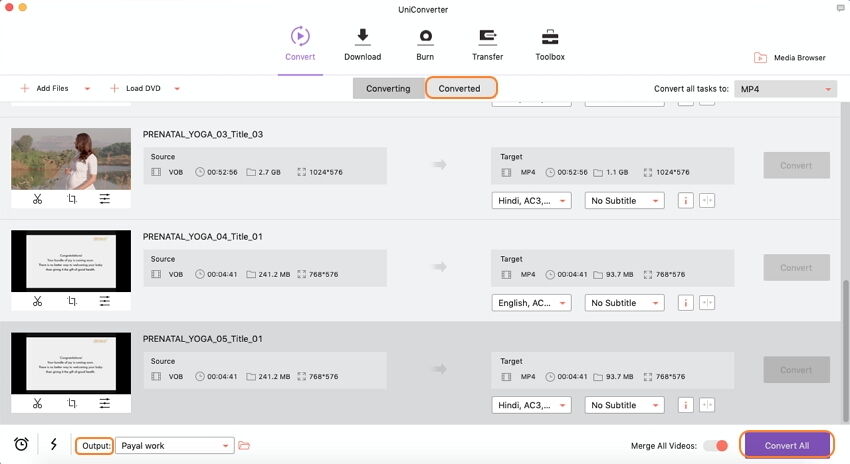Image resolution: width=850 pixels, height=464 pixels.
Task: Open output folder icon
Action: click(244, 446)
